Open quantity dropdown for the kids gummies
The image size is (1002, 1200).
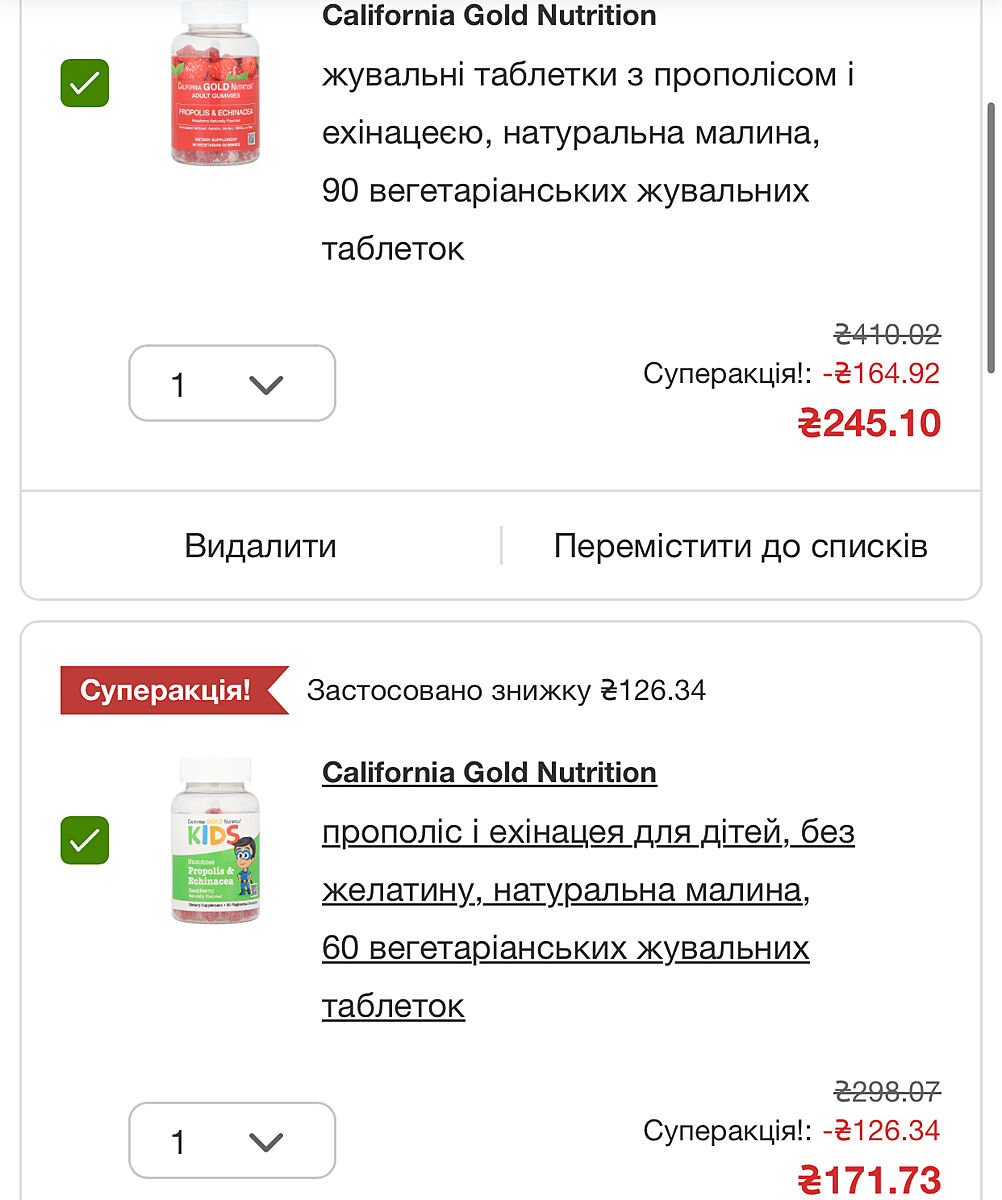point(232,1141)
